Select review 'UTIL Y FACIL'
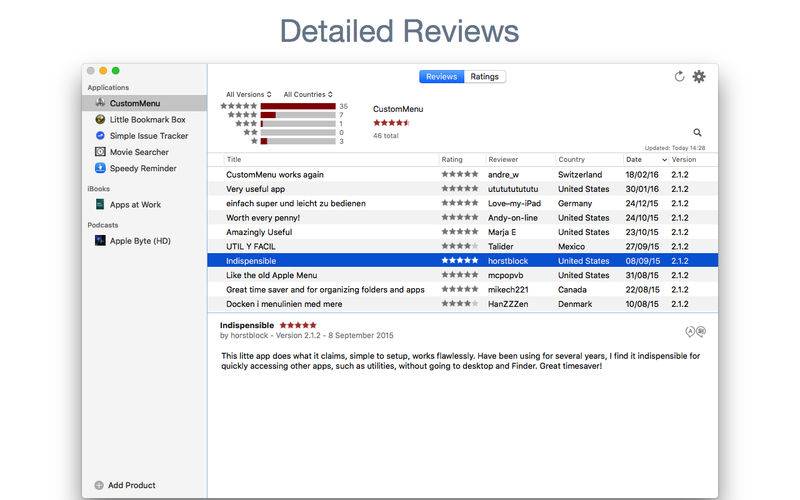Viewport: 800px width, 500px height. [x=463, y=246]
